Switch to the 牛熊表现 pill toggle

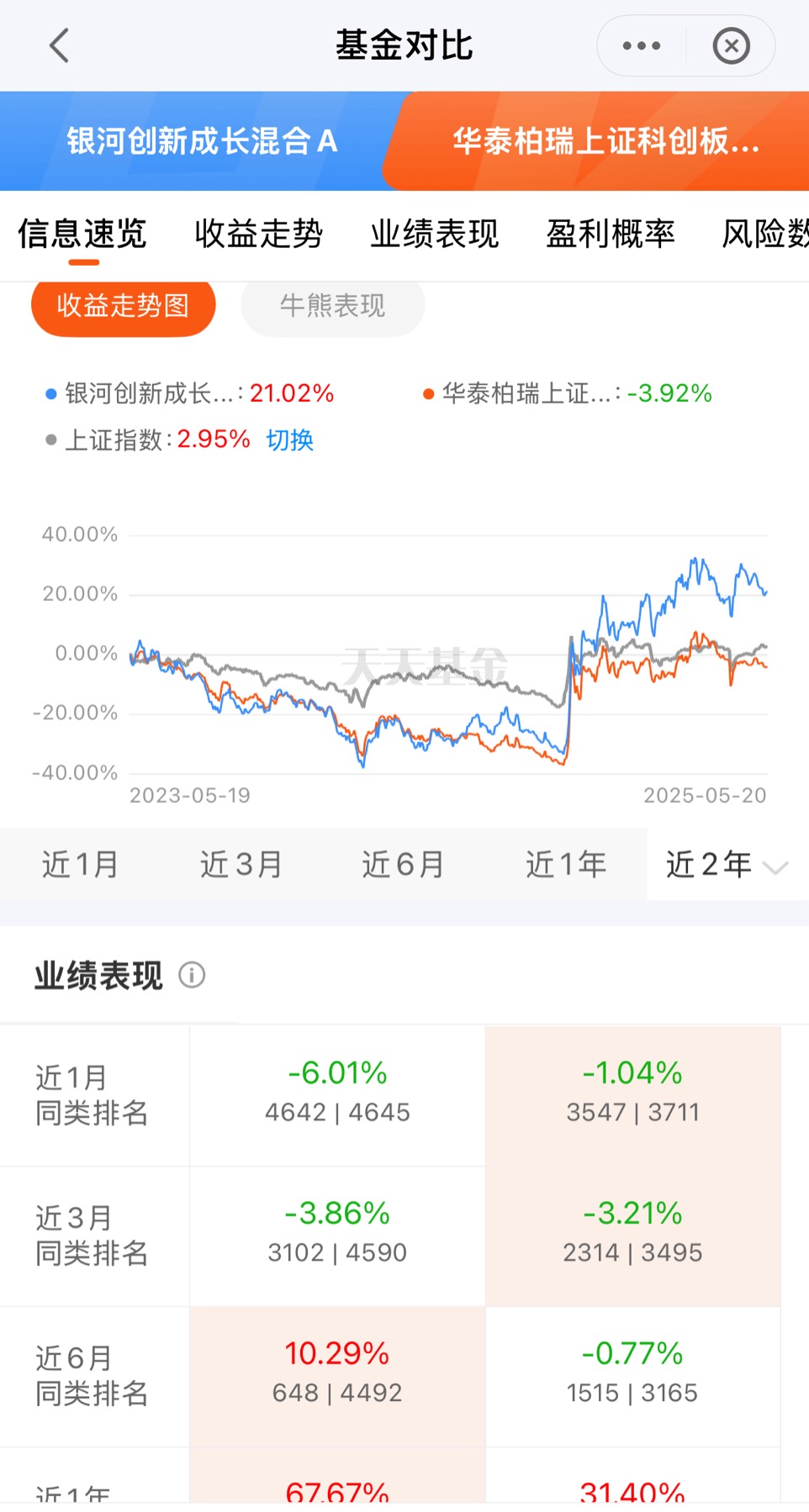click(332, 306)
